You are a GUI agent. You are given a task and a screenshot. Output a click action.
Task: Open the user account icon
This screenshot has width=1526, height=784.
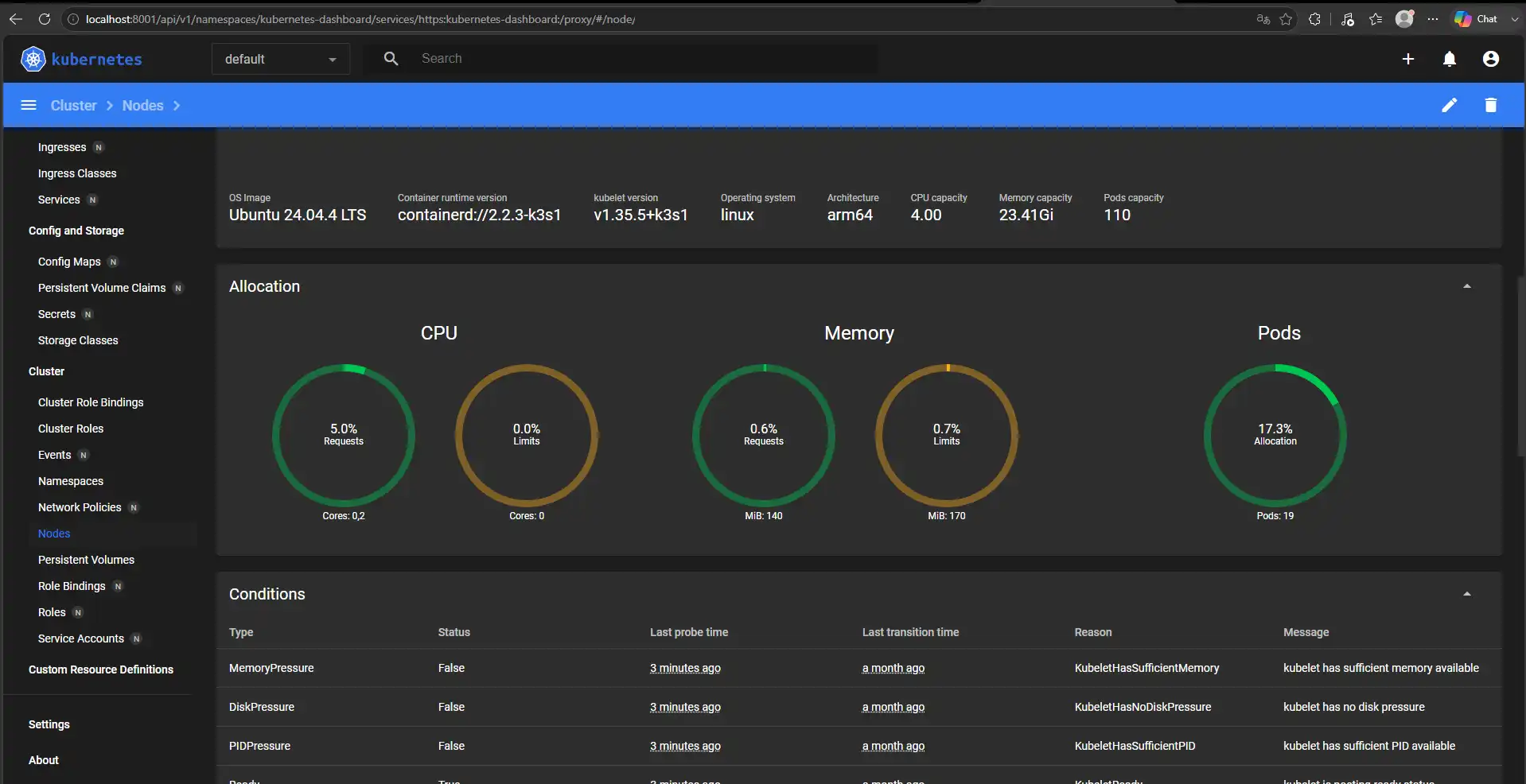[1490, 59]
